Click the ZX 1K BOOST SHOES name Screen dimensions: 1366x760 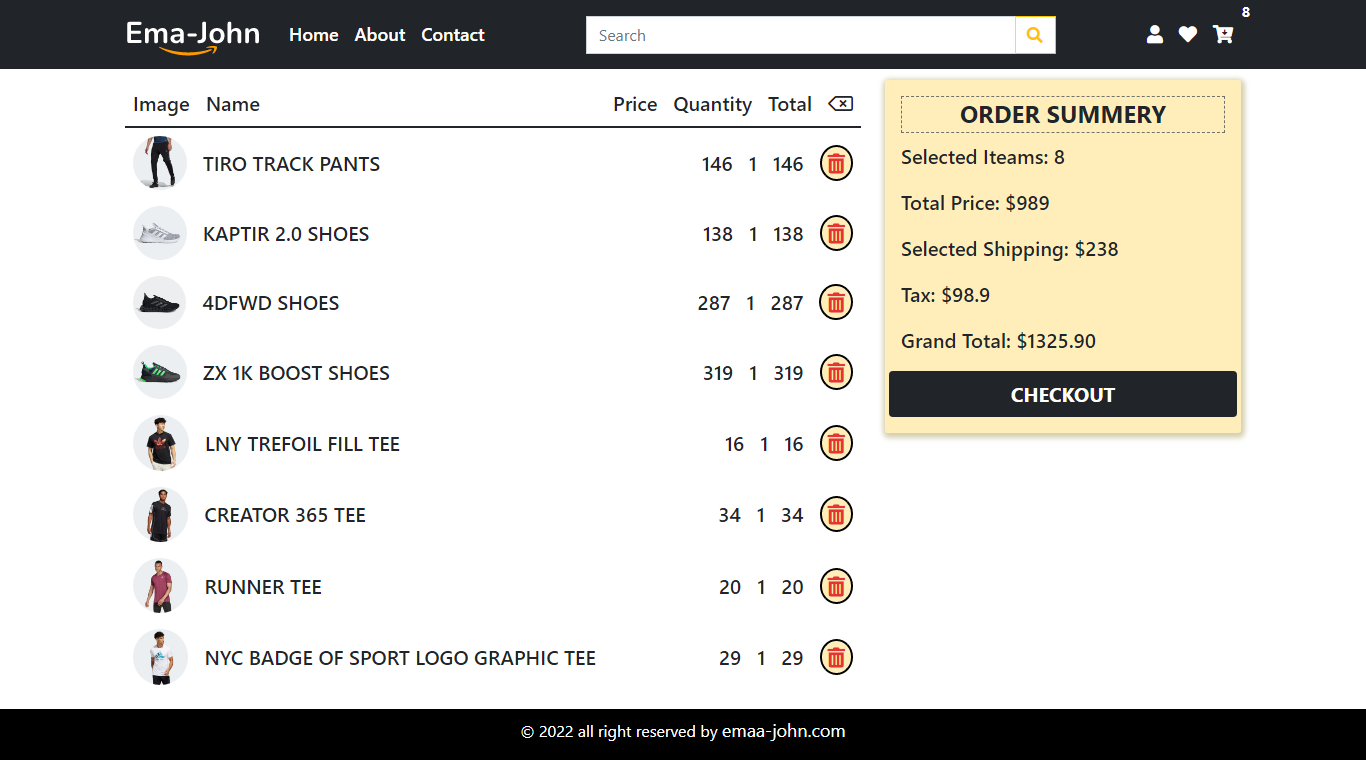pos(296,373)
